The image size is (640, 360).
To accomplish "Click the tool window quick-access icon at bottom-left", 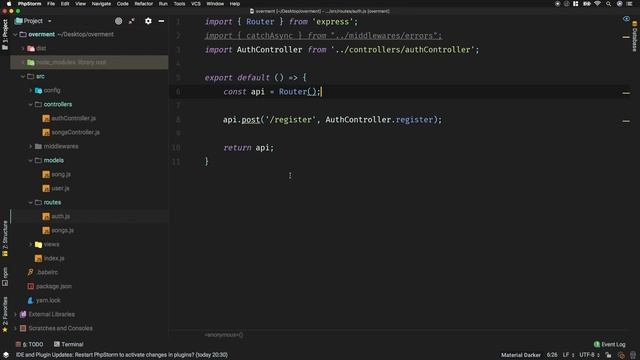I will pos(6,355).
